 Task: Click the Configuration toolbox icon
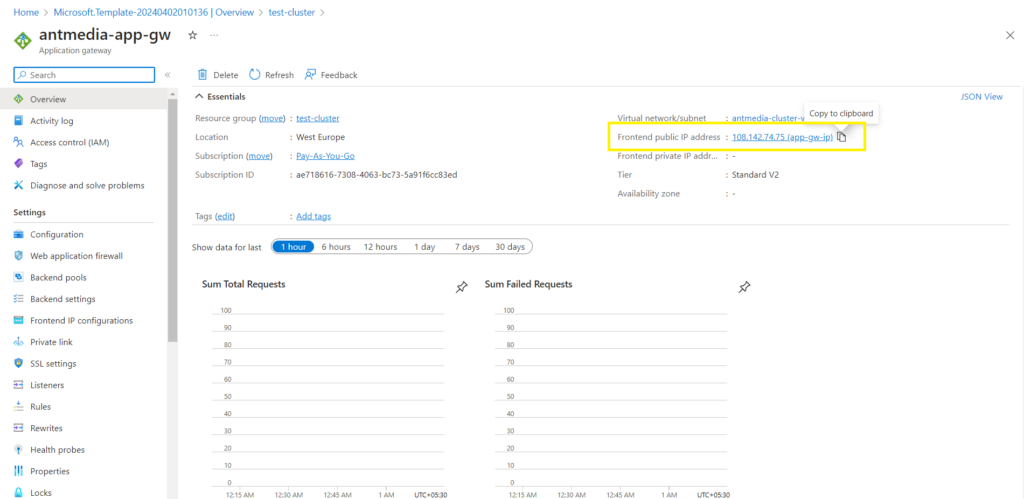point(18,234)
